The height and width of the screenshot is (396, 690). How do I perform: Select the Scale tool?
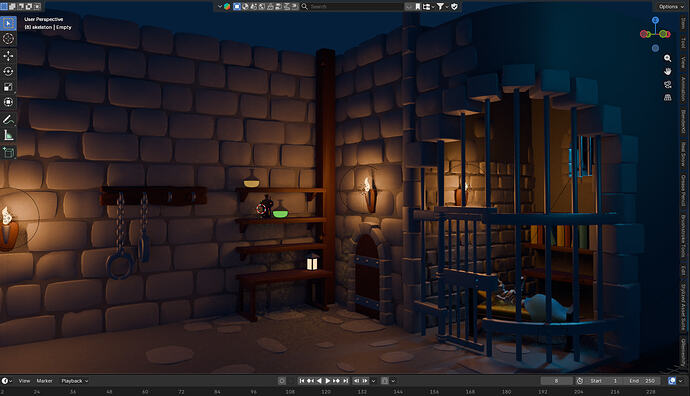(x=8, y=87)
